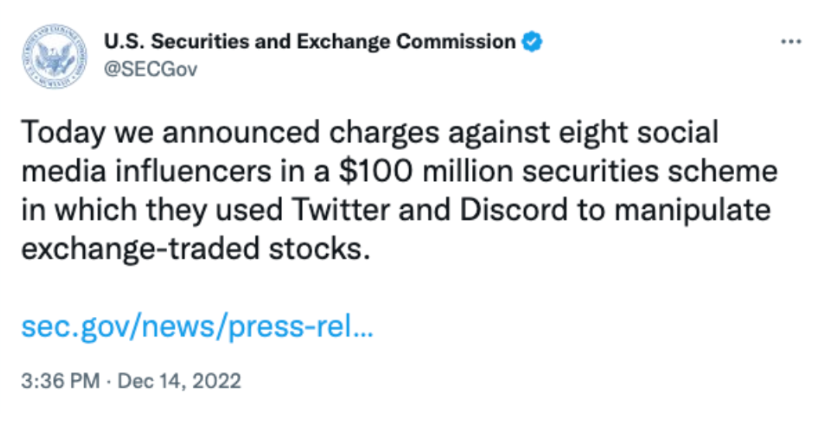Image resolution: width=824 pixels, height=428 pixels.
Task: Open the three-dot more options menu
Action: pos(791,42)
